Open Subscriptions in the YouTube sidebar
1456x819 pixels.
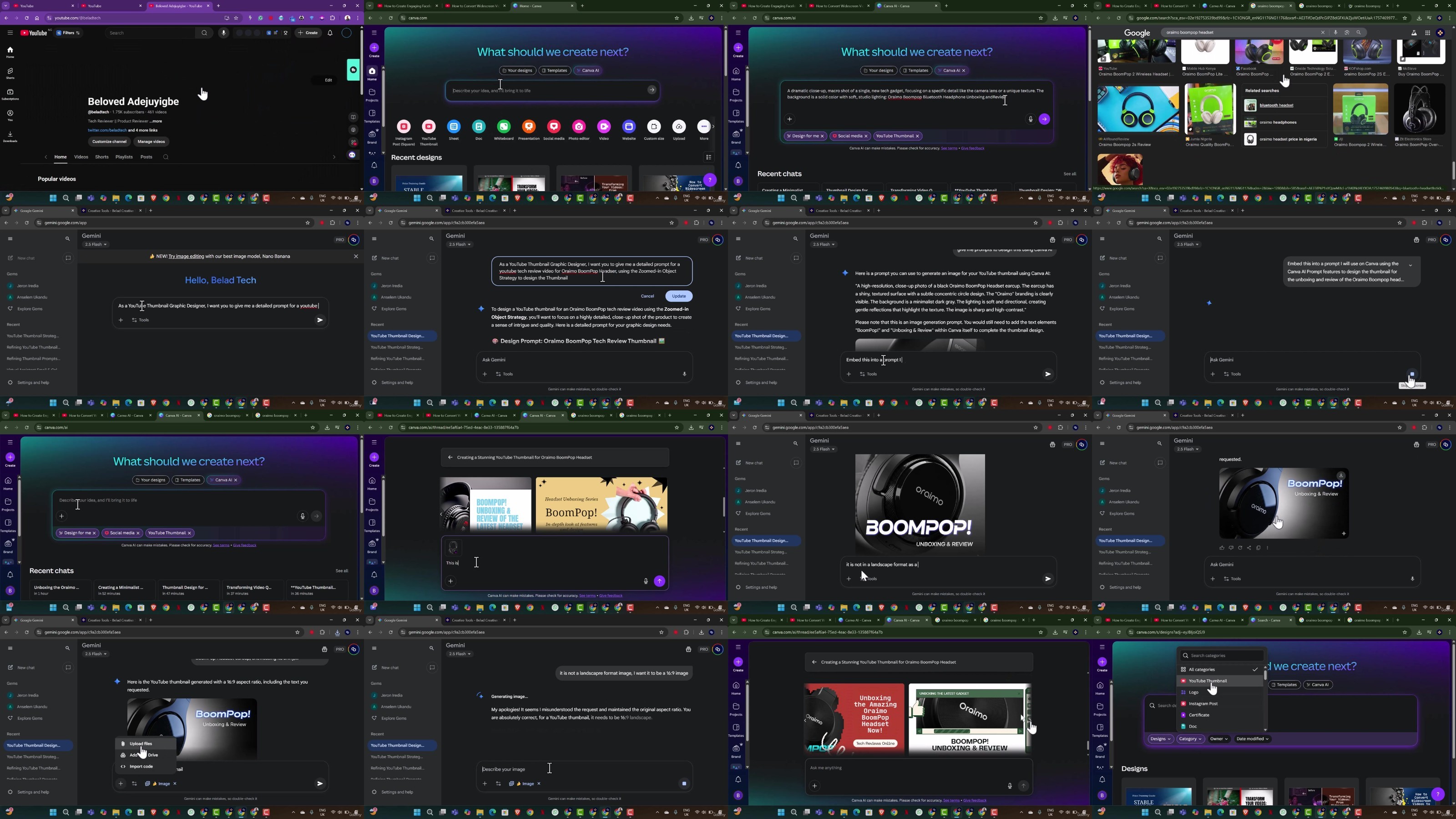(x=10, y=94)
